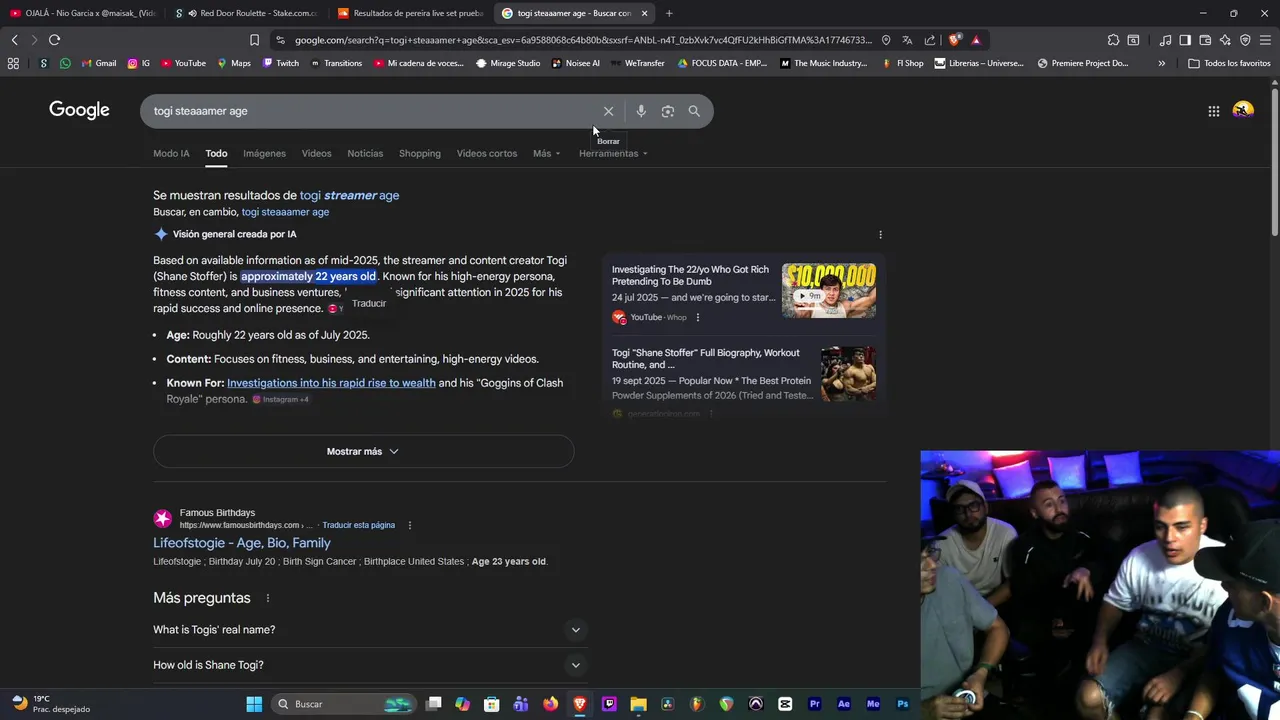Open Famous Birthdays result options menu
This screenshot has height=720, width=1280.
(x=409, y=525)
